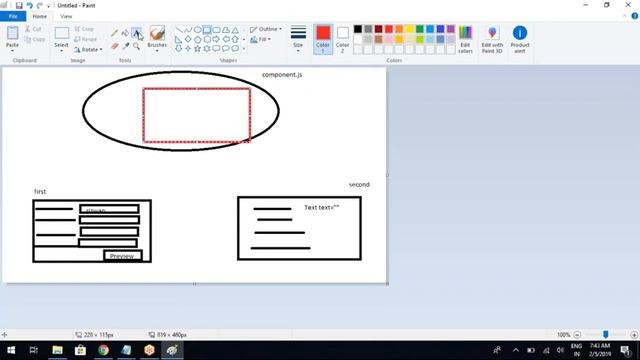Switch to the View tab

tap(66, 16)
